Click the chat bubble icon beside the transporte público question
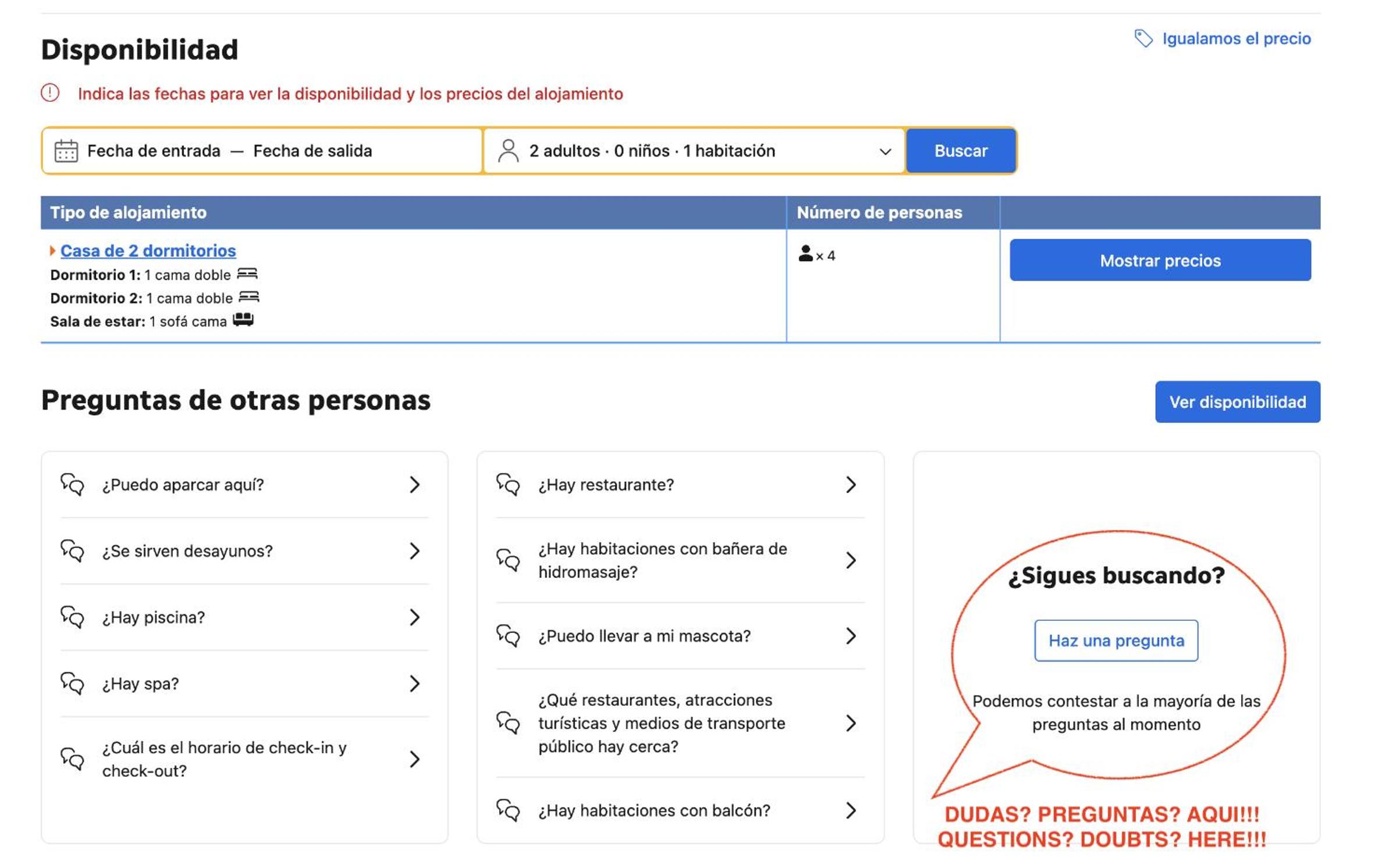The height and width of the screenshot is (868, 1400). [508, 723]
